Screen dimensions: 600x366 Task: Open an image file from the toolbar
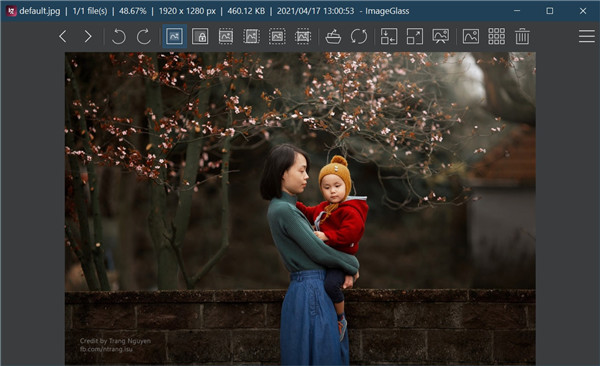pos(333,37)
